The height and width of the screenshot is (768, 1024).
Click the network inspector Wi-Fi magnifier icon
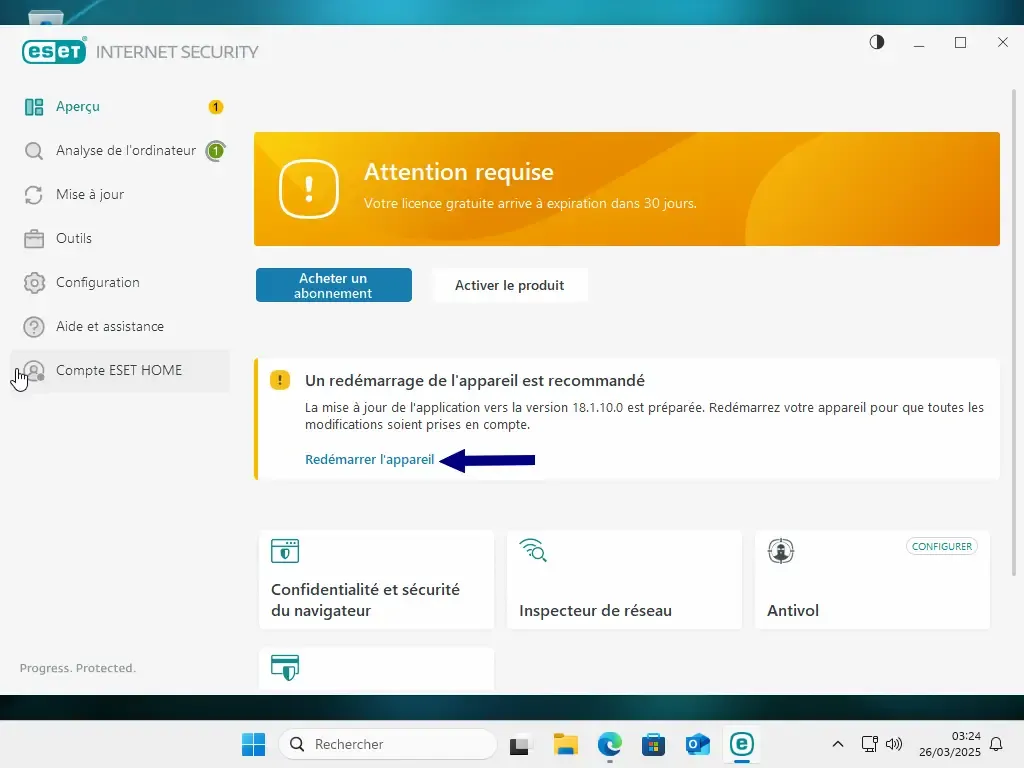click(x=533, y=551)
